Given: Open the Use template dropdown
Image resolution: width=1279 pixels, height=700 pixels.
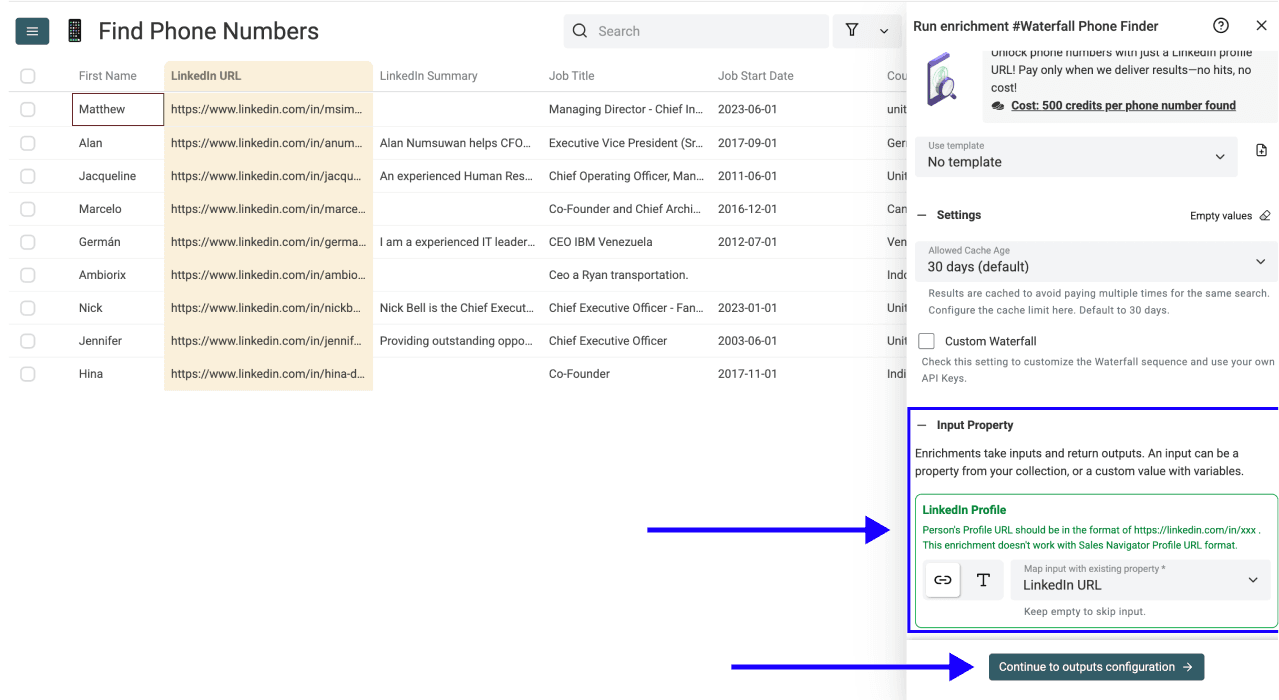Looking at the screenshot, I should tap(1075, 156).
